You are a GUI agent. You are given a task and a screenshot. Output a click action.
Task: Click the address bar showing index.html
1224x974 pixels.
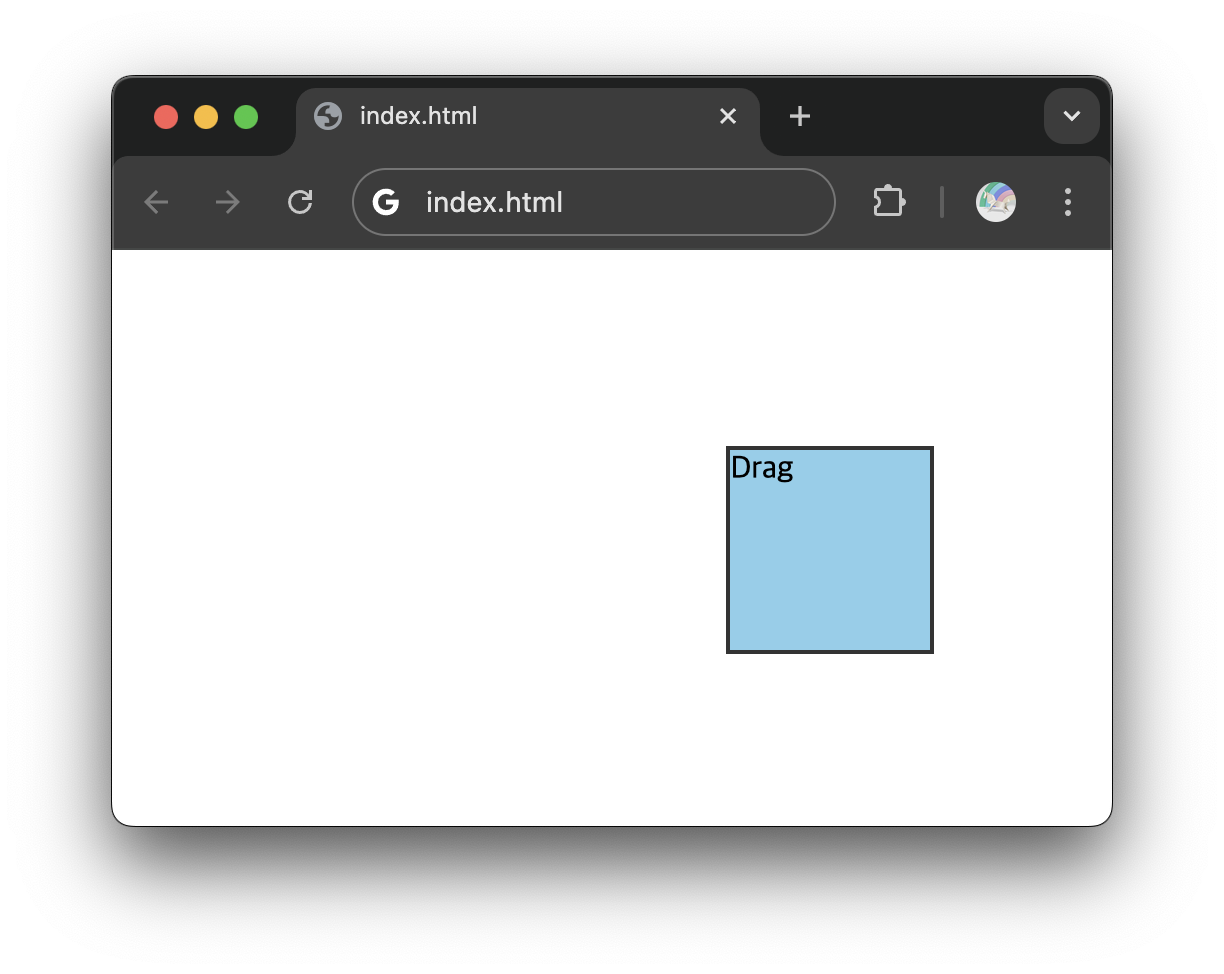[x=594, y=202]
